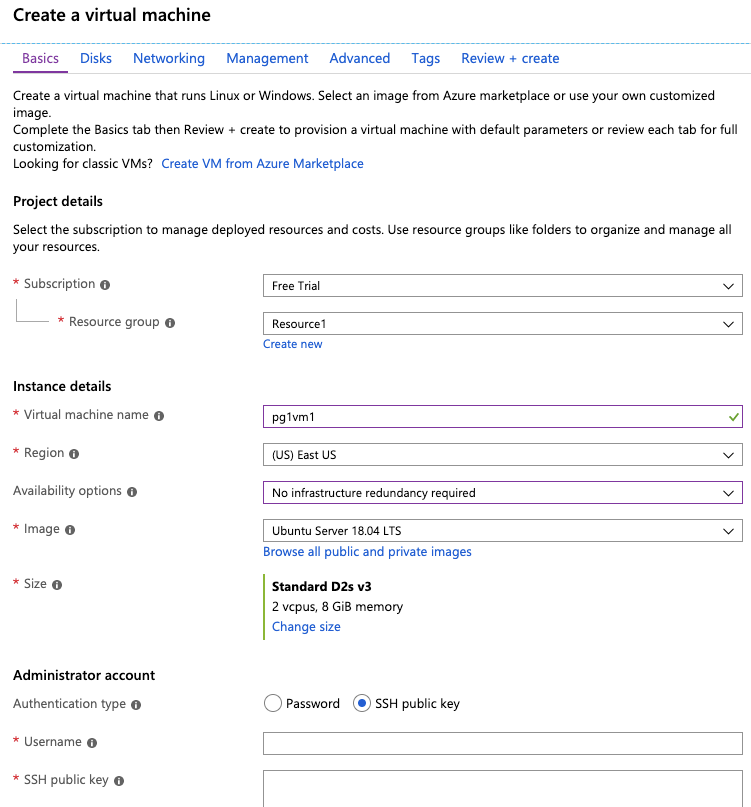Click the Username input field

point(502,743)
